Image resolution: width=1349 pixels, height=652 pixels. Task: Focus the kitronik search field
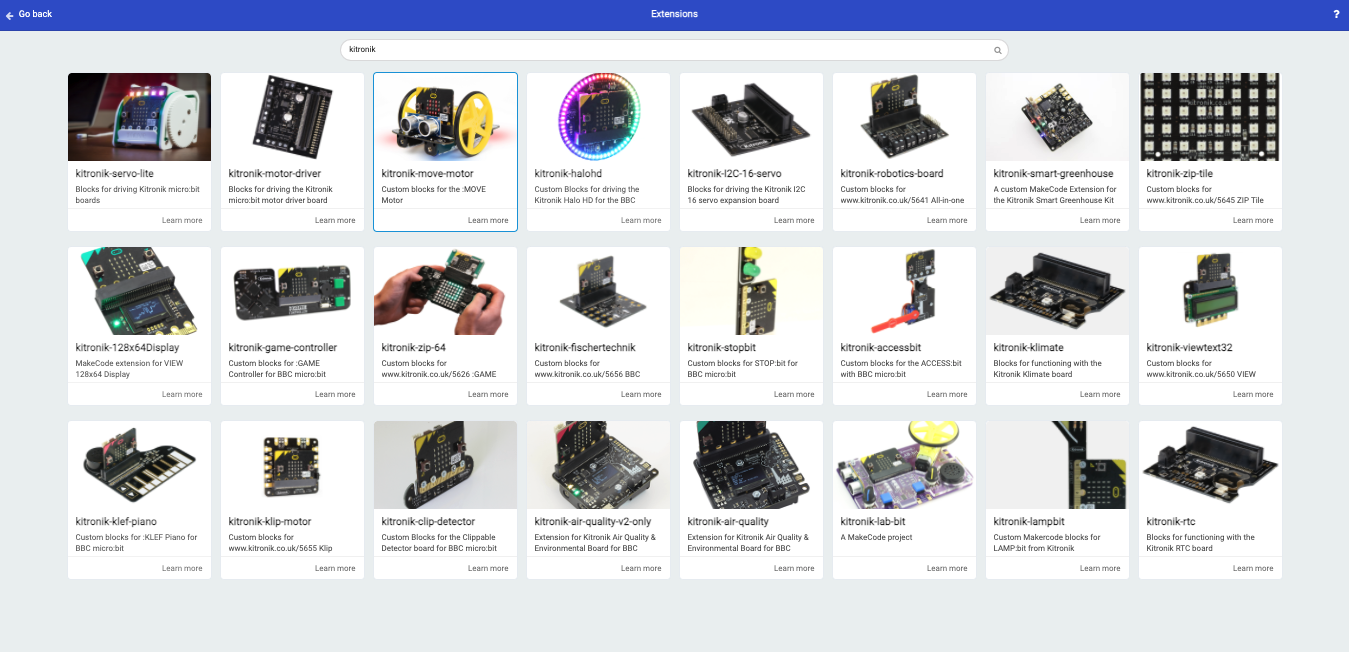674,50
